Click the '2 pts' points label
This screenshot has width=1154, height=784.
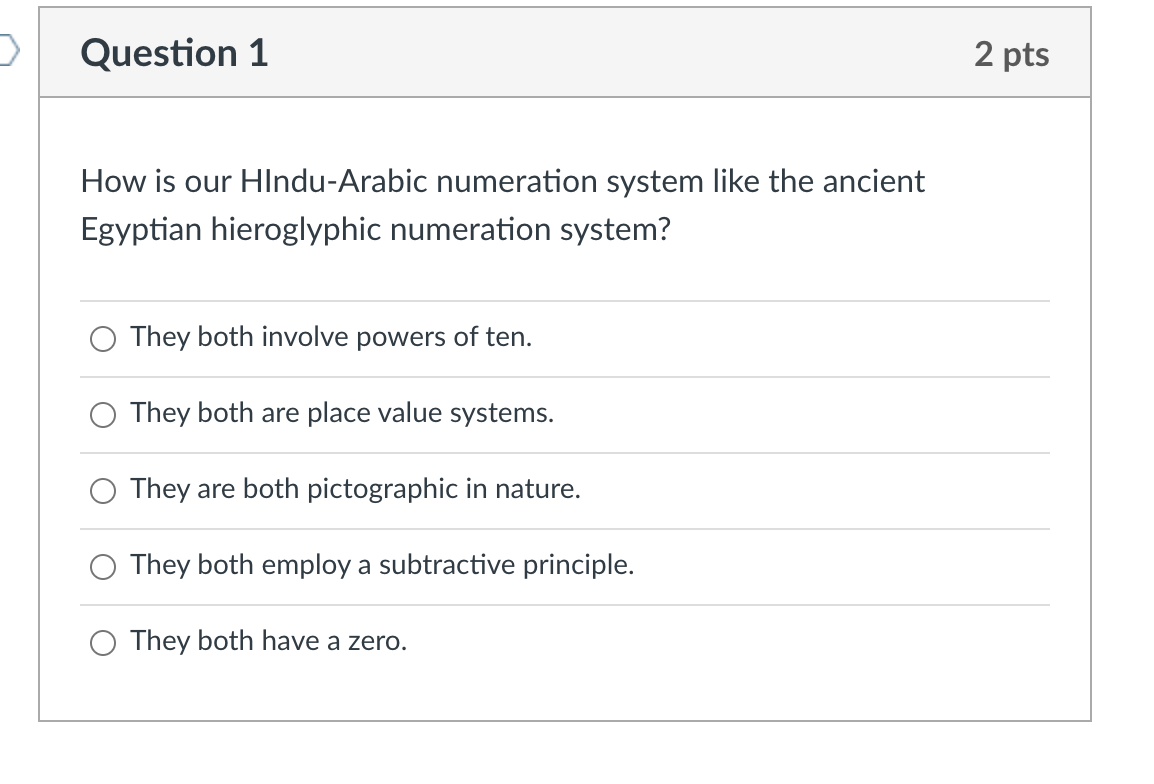point(1011,54)
